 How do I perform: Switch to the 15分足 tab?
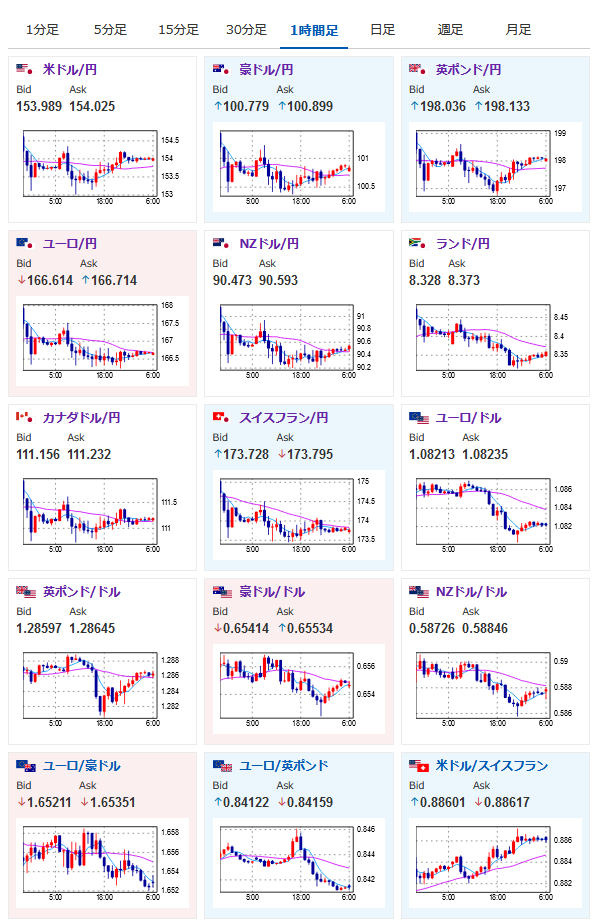click(x=179, y=30)
